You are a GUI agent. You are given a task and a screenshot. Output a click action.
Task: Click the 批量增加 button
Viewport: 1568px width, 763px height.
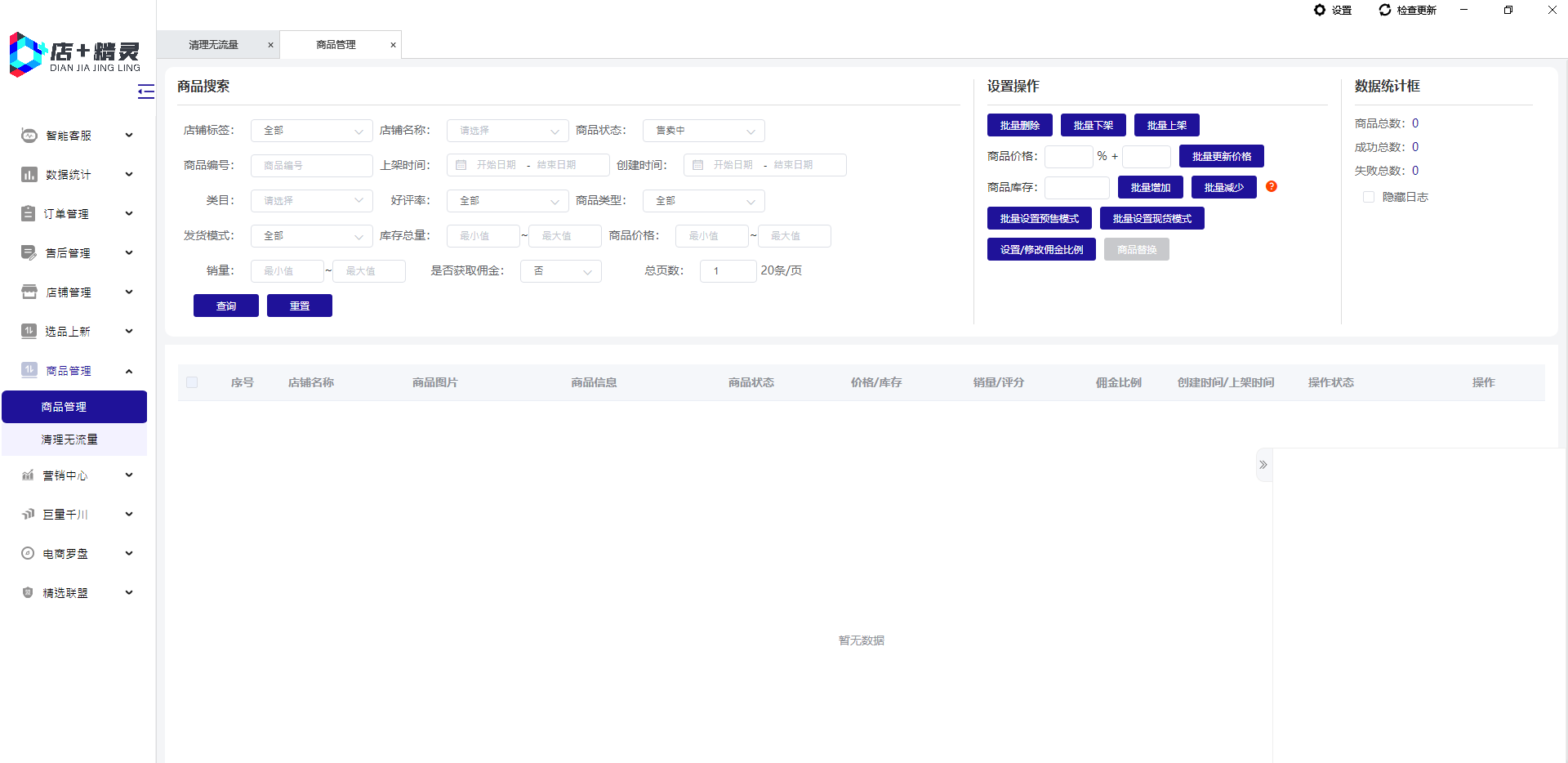pos(1151,187)
